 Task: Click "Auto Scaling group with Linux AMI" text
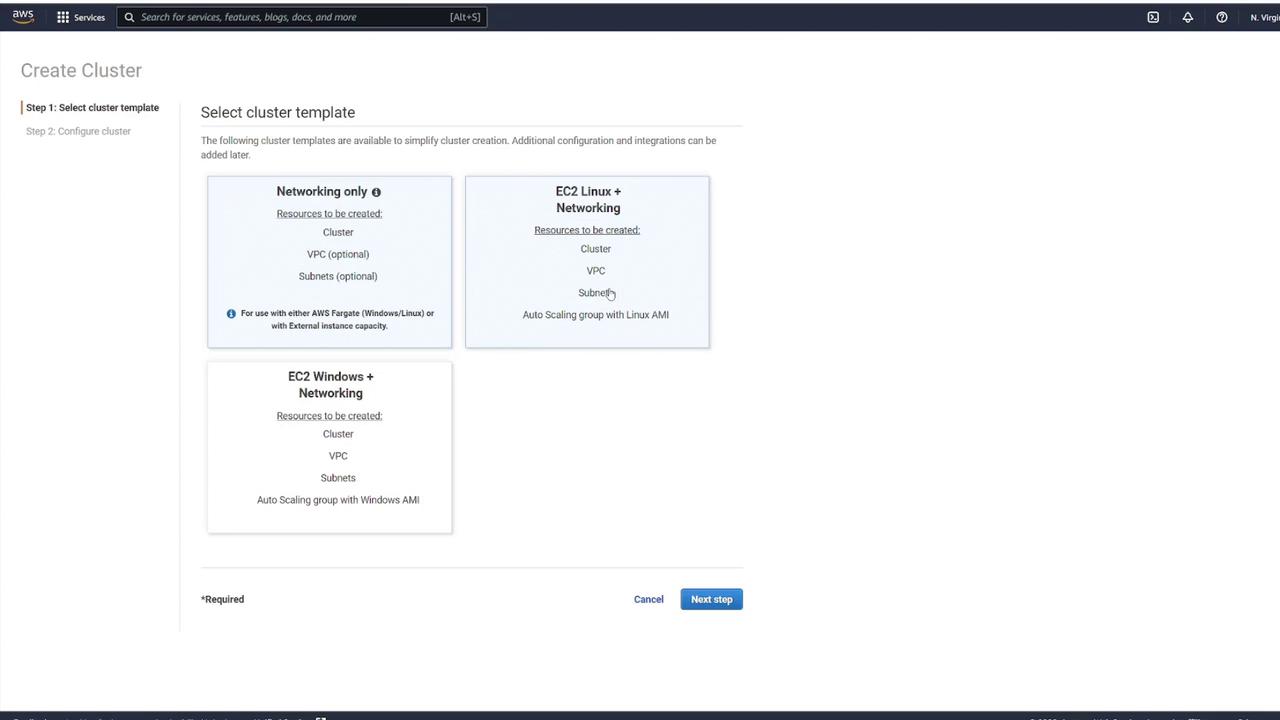click(x=596, y=315)
